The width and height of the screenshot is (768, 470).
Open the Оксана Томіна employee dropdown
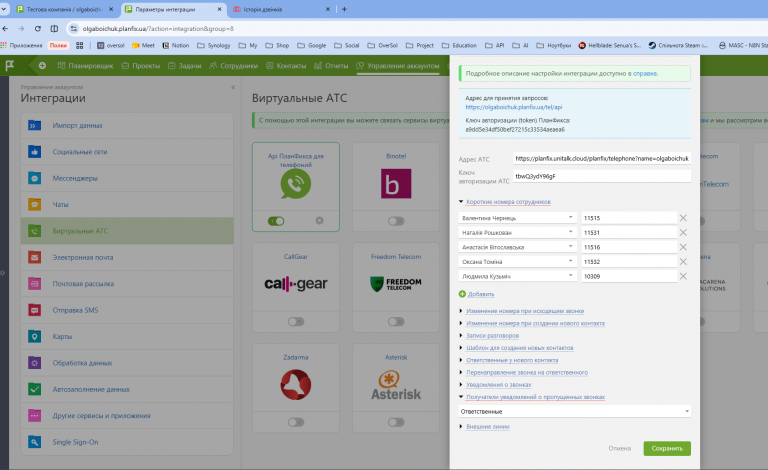coord(518,262)
